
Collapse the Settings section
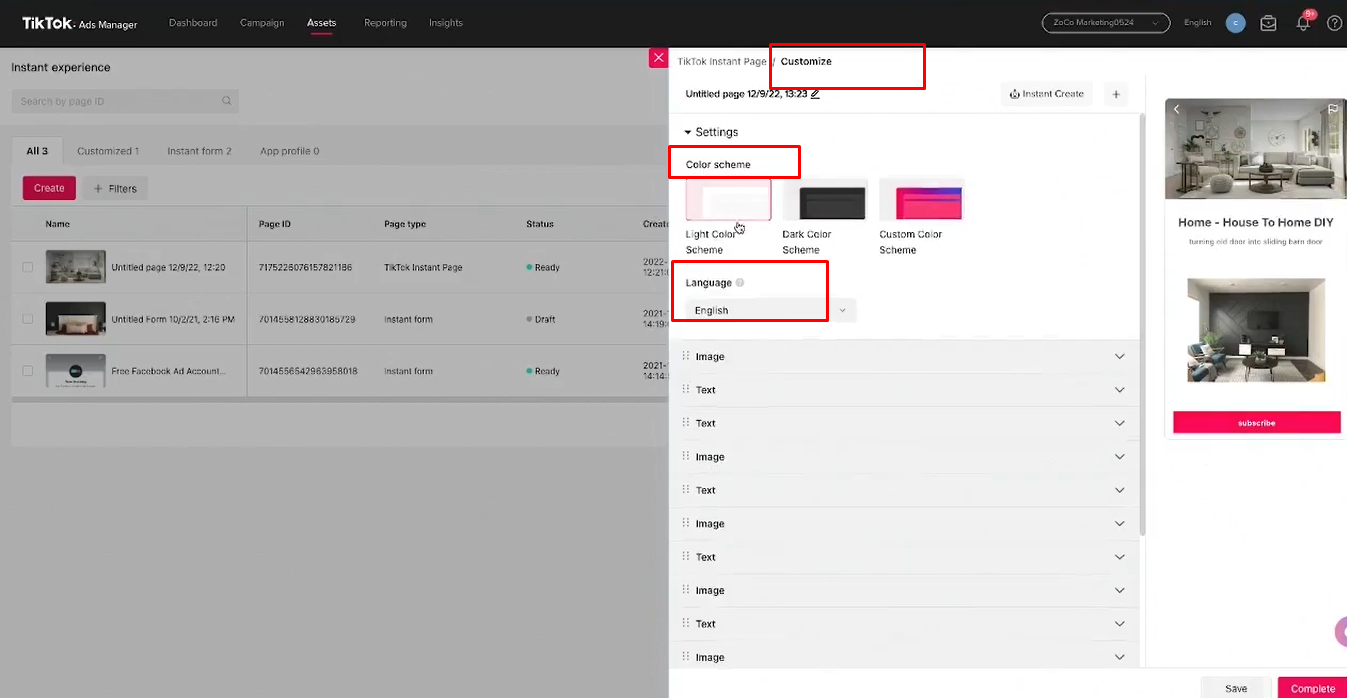pos(688,132)
